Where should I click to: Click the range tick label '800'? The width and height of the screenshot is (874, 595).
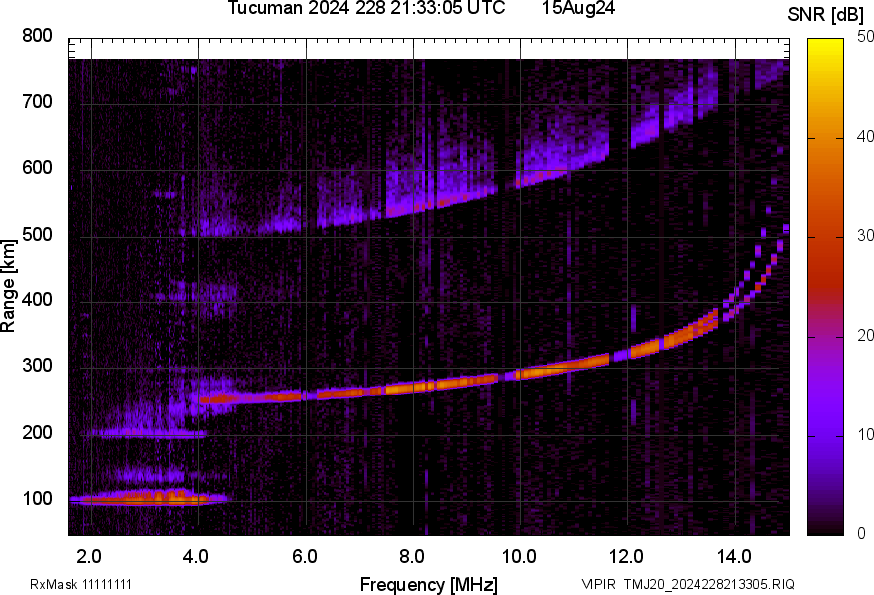coord(37,36)
